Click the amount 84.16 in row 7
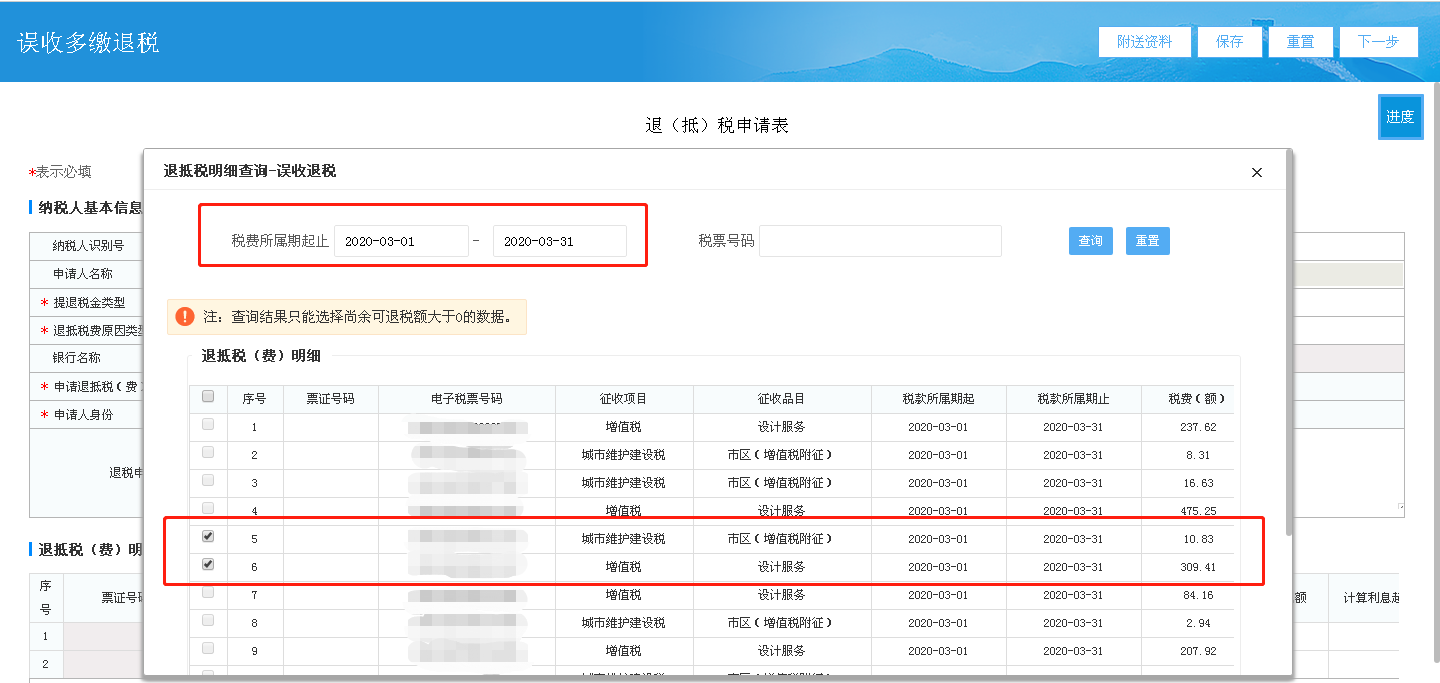Viewport: 1440px width, 683px height. pyautogui.click(x=1197, y=595)
